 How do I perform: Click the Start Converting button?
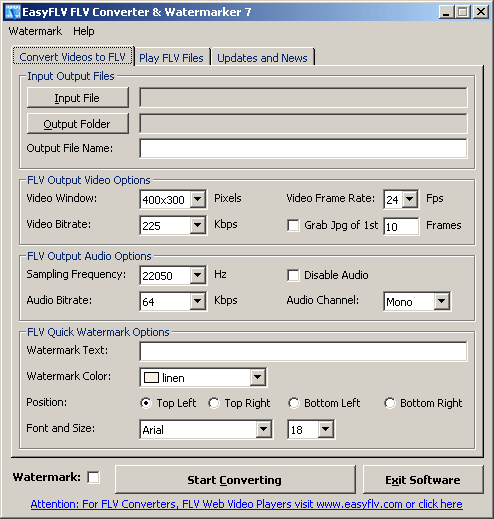point(235,480)
